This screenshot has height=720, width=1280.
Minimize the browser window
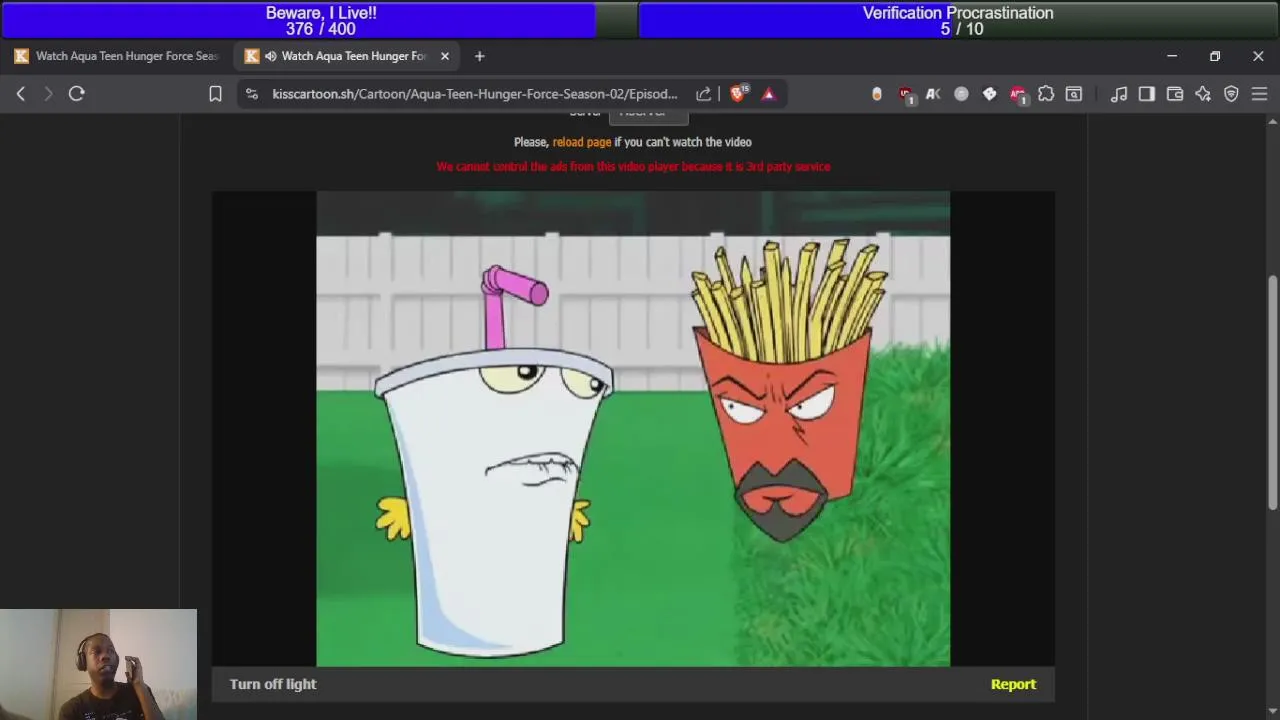tap(1172, 56)
